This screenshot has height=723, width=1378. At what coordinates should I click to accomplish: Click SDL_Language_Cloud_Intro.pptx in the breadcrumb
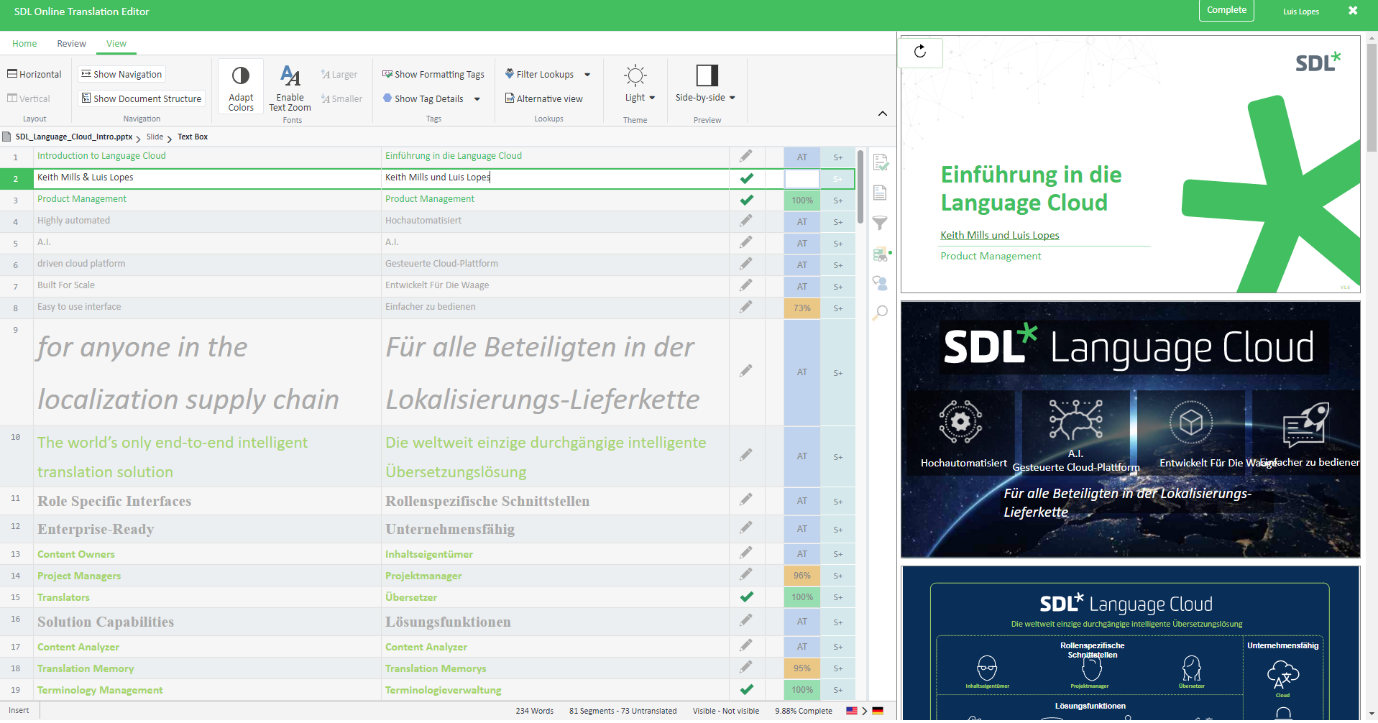(x=73, y=136)
